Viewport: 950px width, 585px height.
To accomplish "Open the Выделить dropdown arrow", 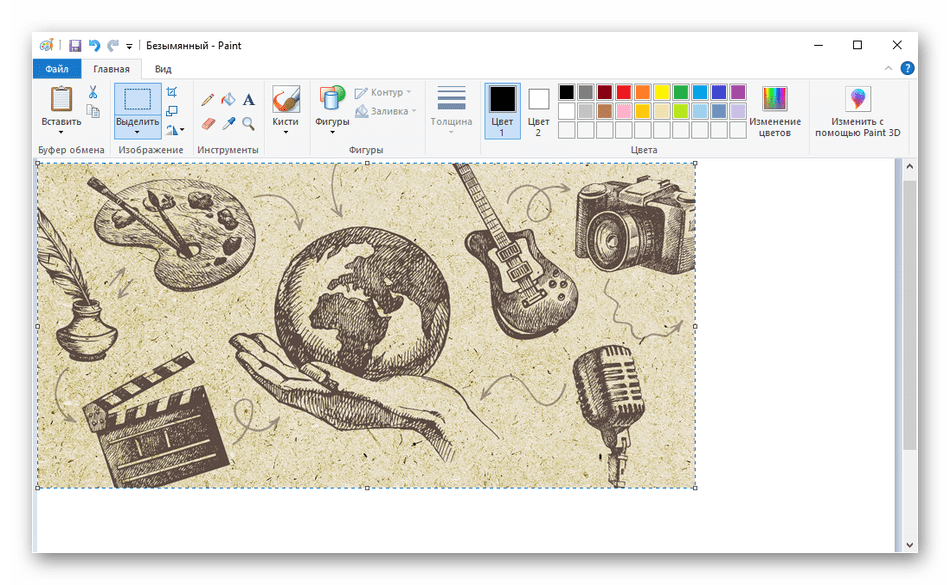I will point(137,132).
